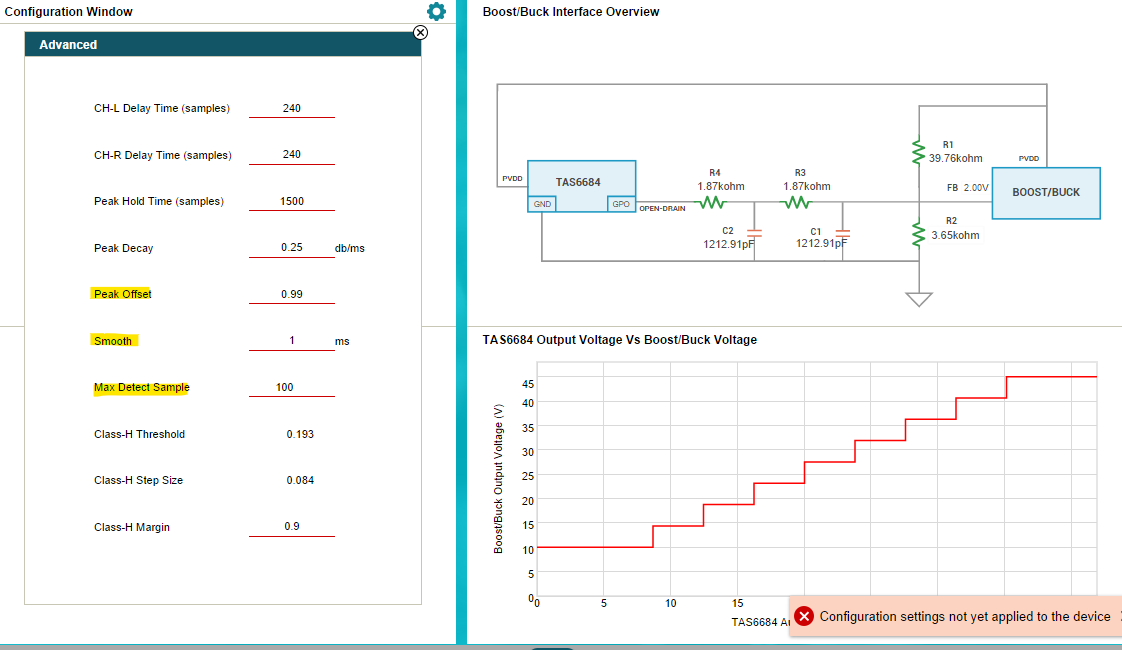Image resolution: width=1122 pixels, height=650 pixels.
Task: Click the R2 3.65kohm value text
Action: pos(955,235)
